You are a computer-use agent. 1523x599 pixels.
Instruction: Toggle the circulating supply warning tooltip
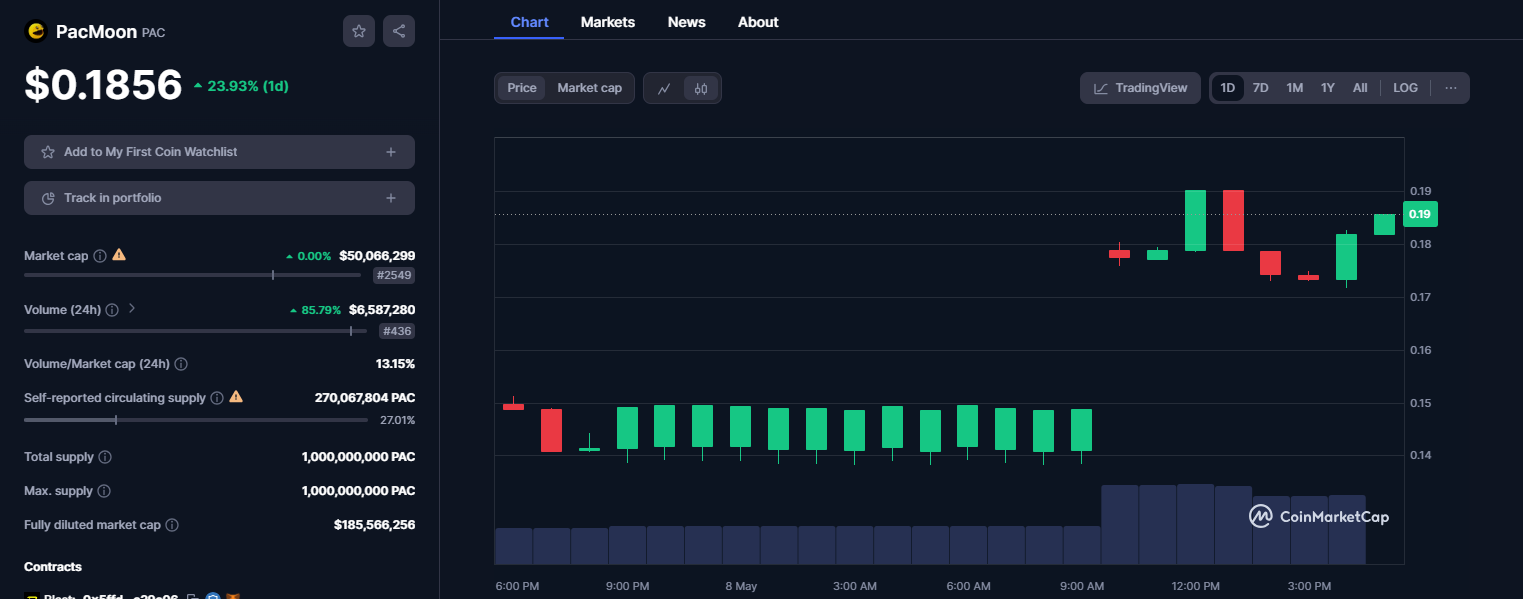[x=236, y=397]
